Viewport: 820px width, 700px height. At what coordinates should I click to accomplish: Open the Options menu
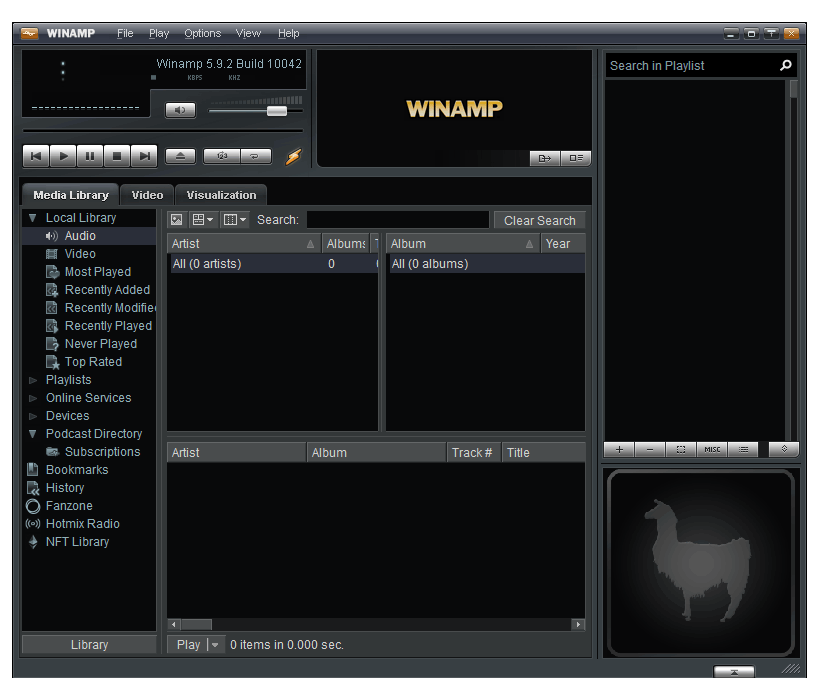(x=202, y=33)
